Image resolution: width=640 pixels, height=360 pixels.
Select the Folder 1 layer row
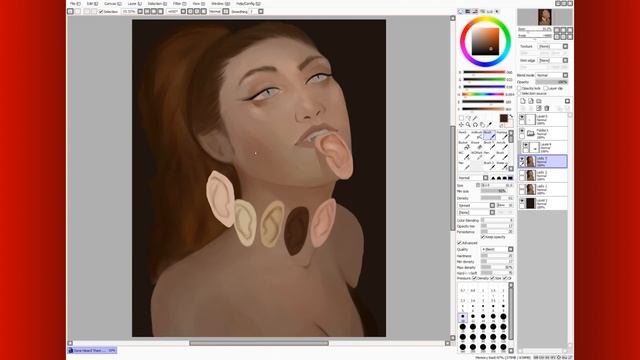point(543,133)
